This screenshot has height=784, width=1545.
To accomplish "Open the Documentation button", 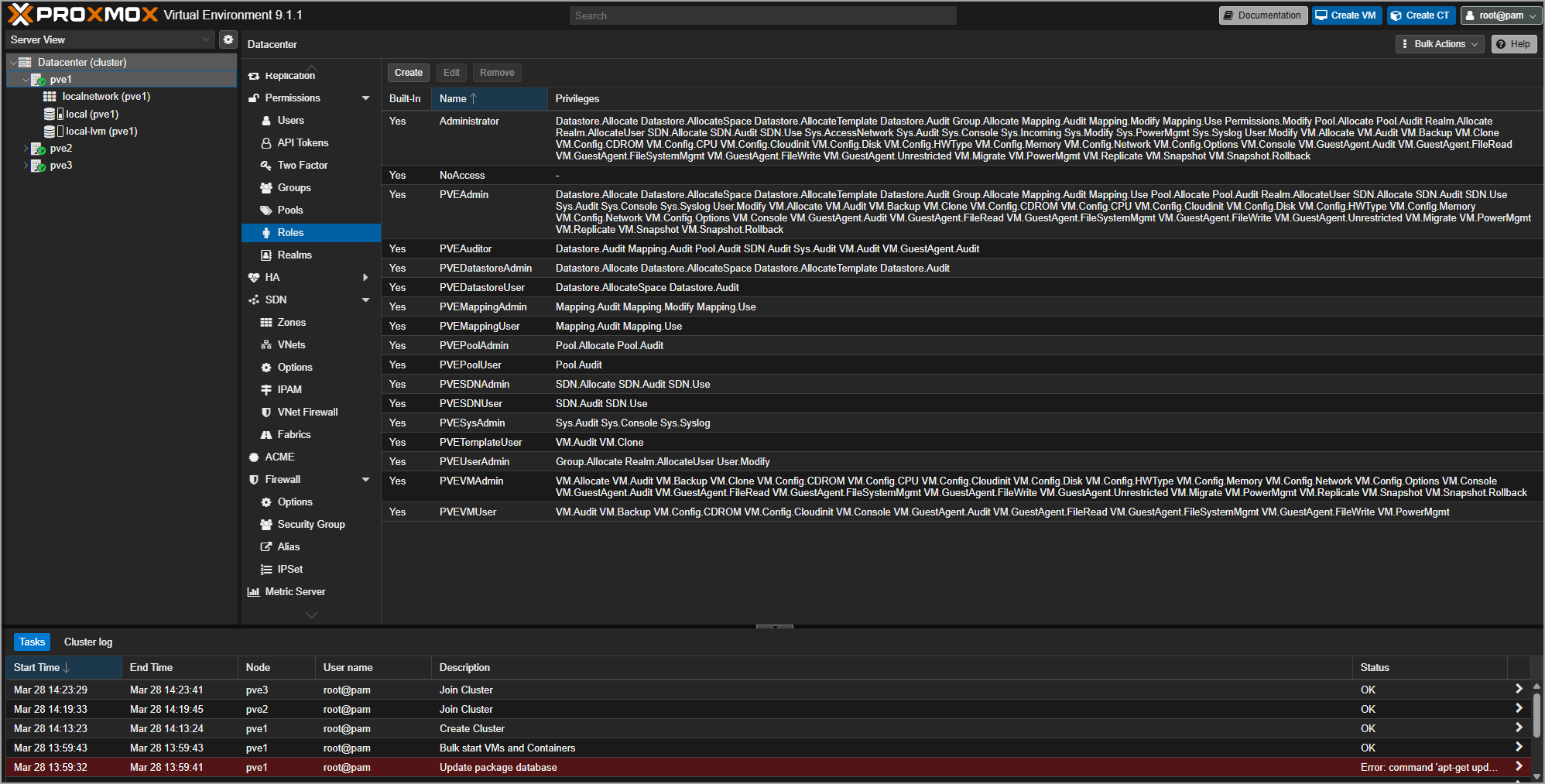I will 1263,15.
